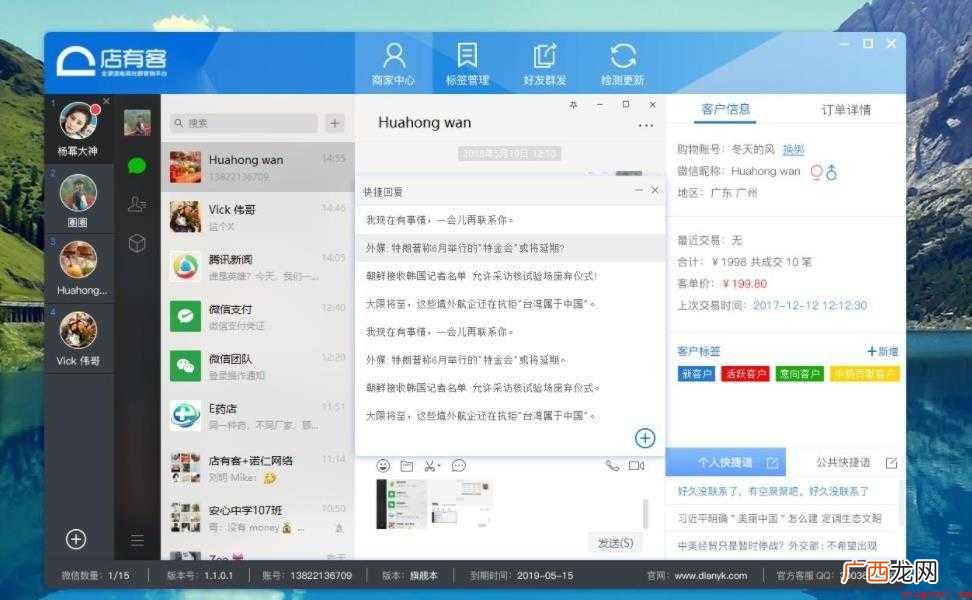
Task: Switch to 订单详情 tab
Action: tap(846, 110)
